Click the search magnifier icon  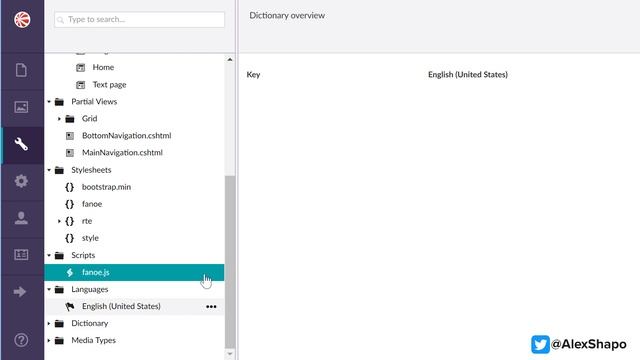click(x=60, y=20)
